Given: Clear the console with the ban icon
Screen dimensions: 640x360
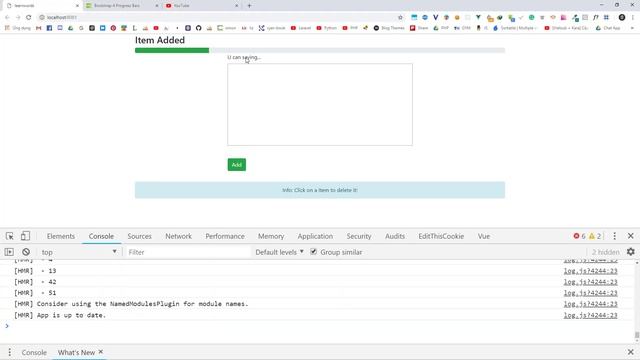Looking at the screenshot, I should 26,252.
